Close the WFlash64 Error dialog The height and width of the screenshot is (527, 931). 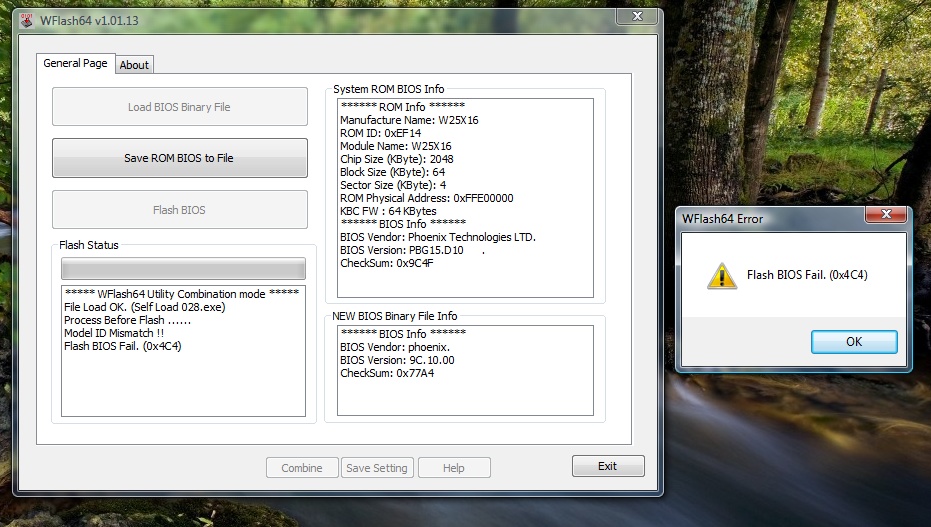click(x=886, y=214)
